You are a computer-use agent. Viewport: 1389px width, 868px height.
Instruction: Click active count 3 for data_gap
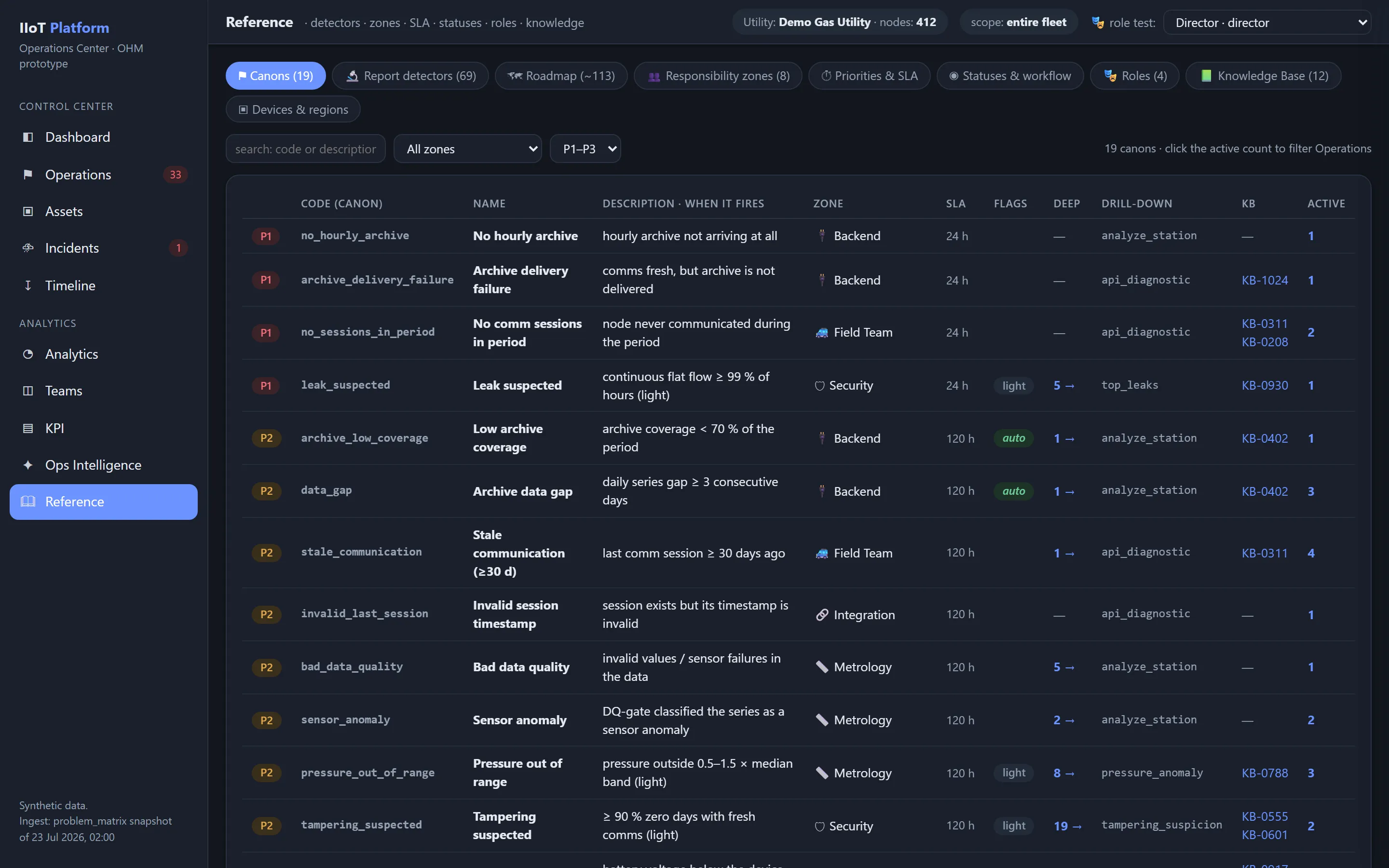click(x=1311, y=491)
